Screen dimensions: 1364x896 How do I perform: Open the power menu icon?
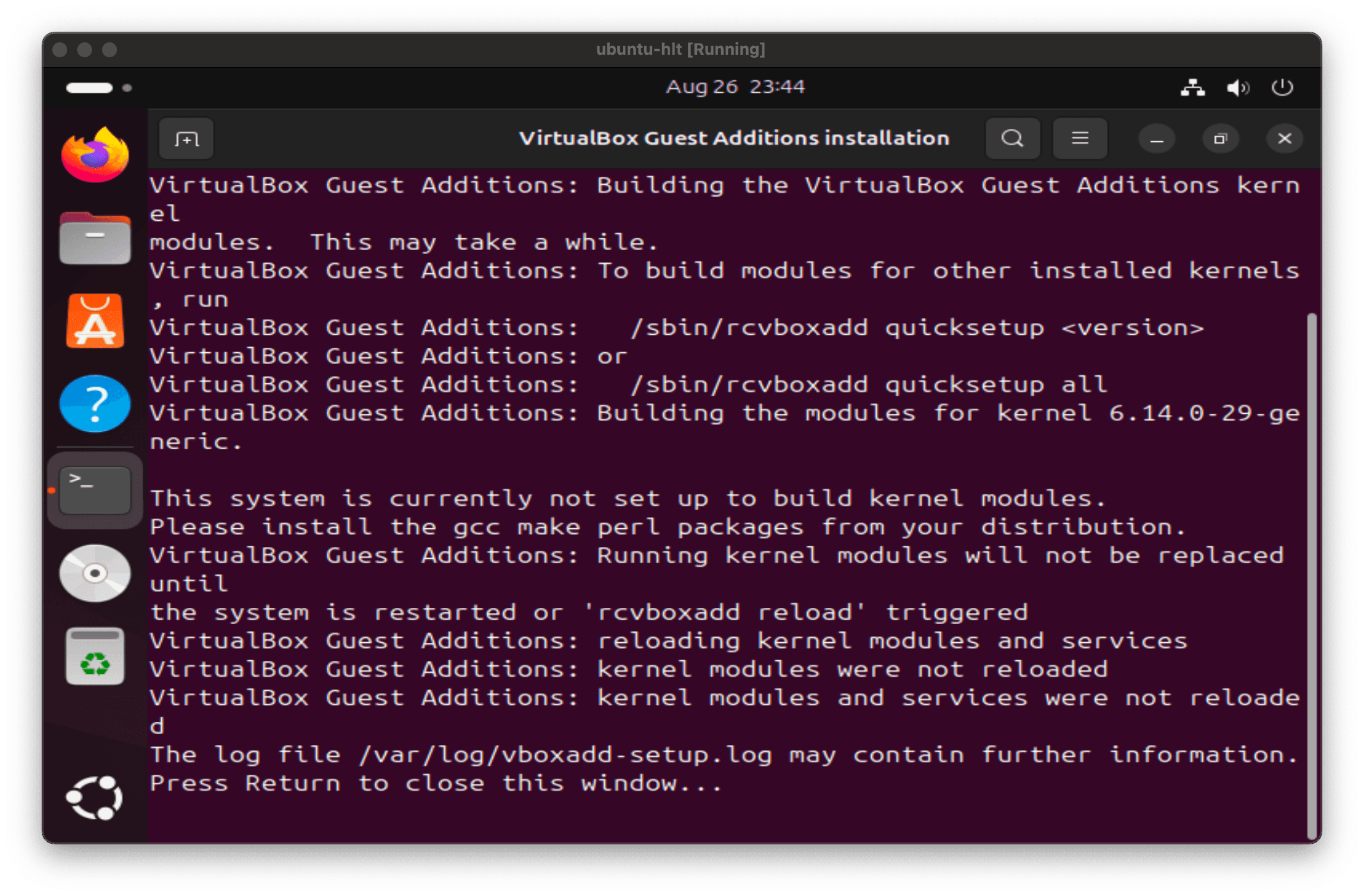(1282, 88)
